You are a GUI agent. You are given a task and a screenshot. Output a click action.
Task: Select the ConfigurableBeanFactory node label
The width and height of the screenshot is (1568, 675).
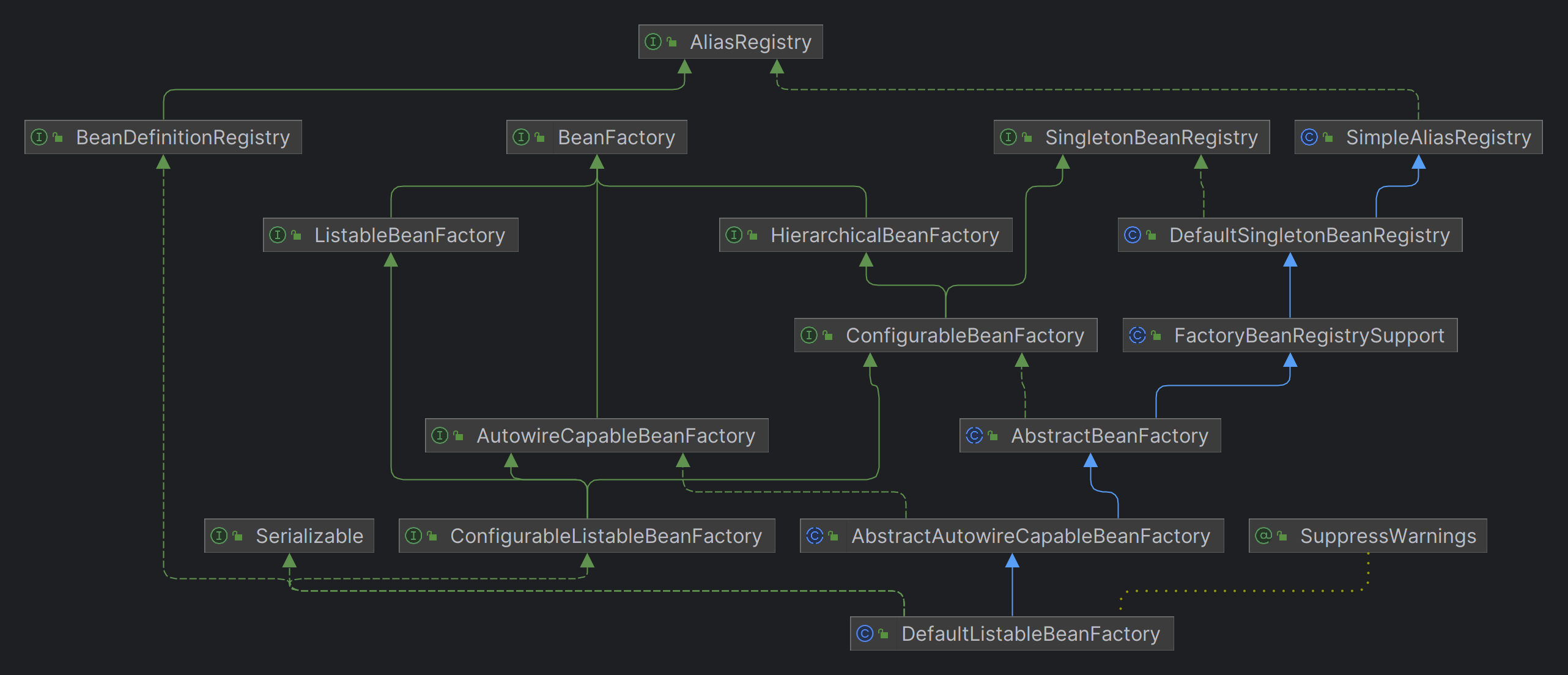tap(965, 336)
